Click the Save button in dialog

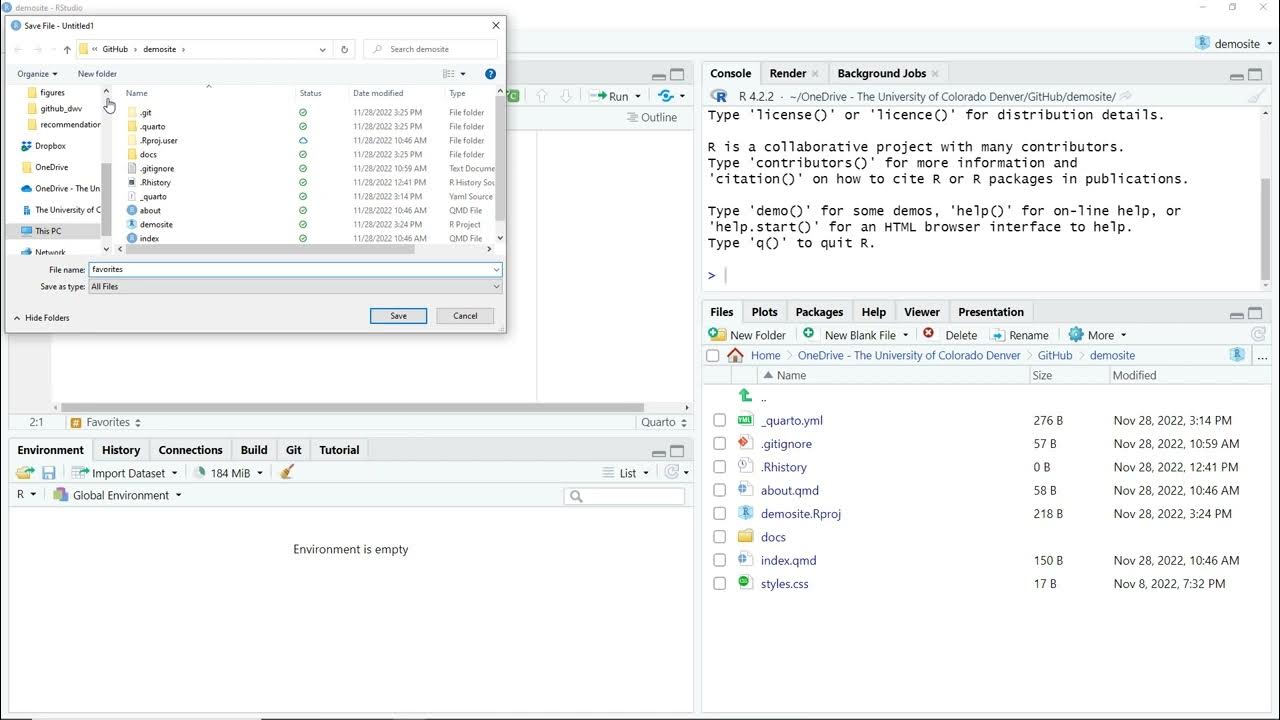click(x=398, y=316)
